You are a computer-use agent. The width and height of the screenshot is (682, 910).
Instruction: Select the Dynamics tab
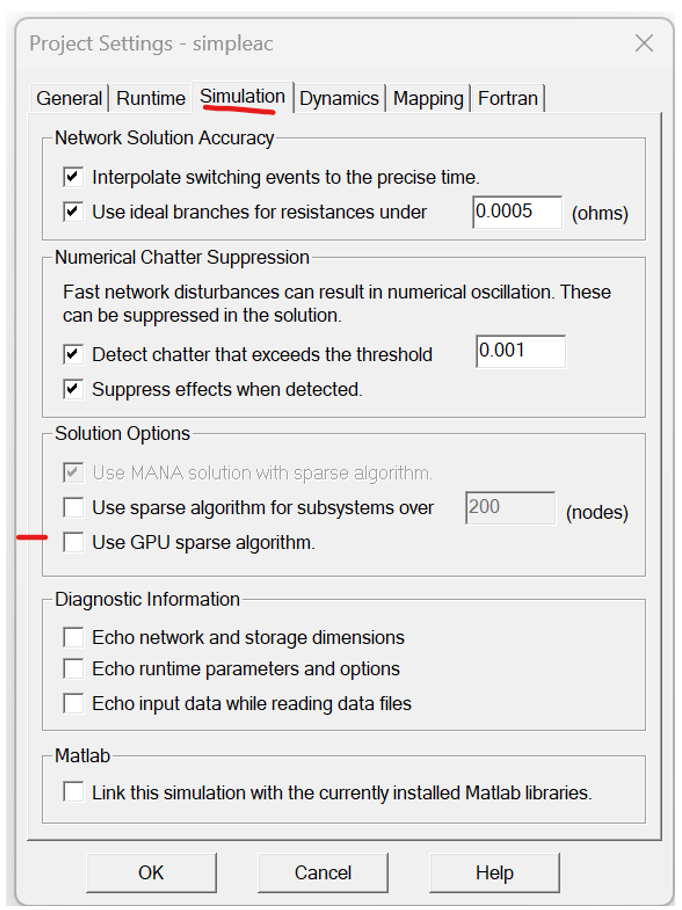(x=339, y=98)
